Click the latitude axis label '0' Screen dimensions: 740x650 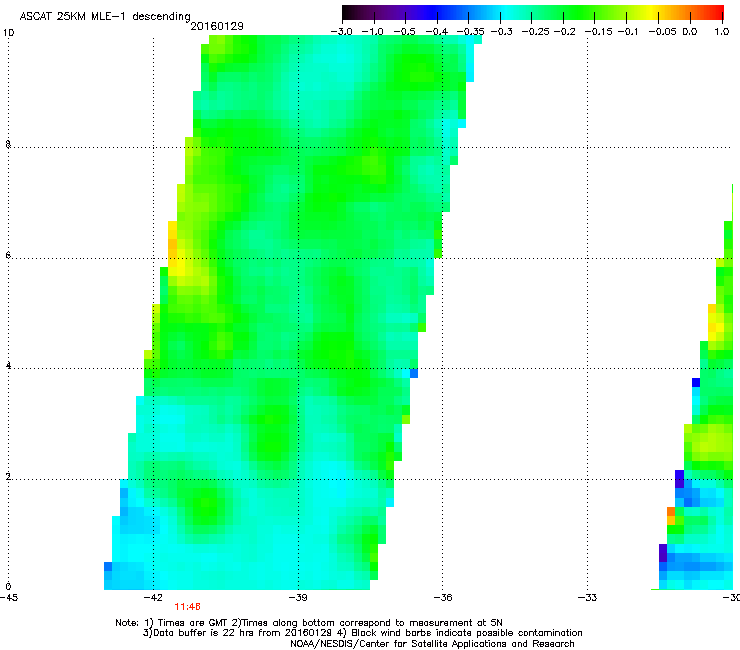tap(8, 587)
